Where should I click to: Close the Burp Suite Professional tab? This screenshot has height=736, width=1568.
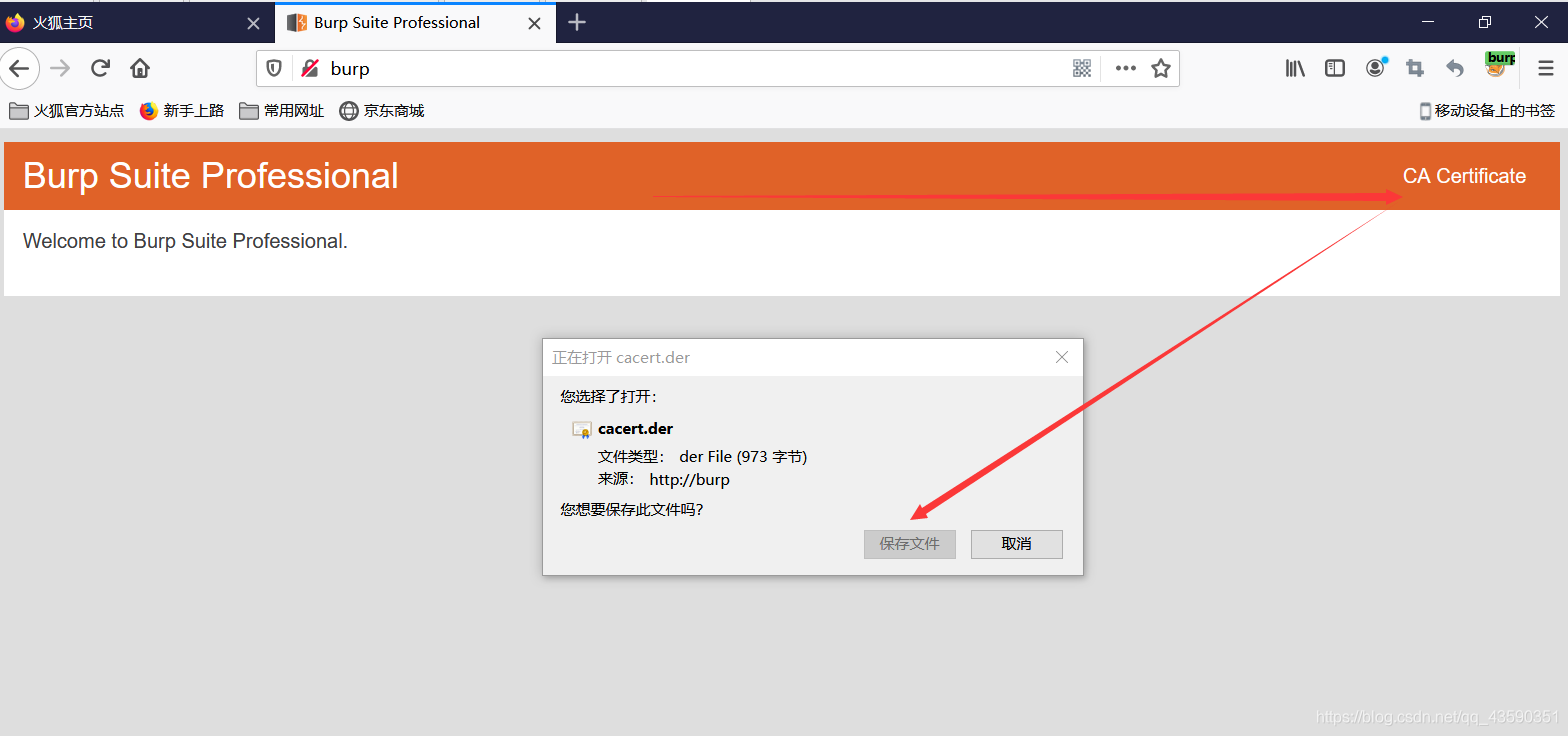point(535,23)
